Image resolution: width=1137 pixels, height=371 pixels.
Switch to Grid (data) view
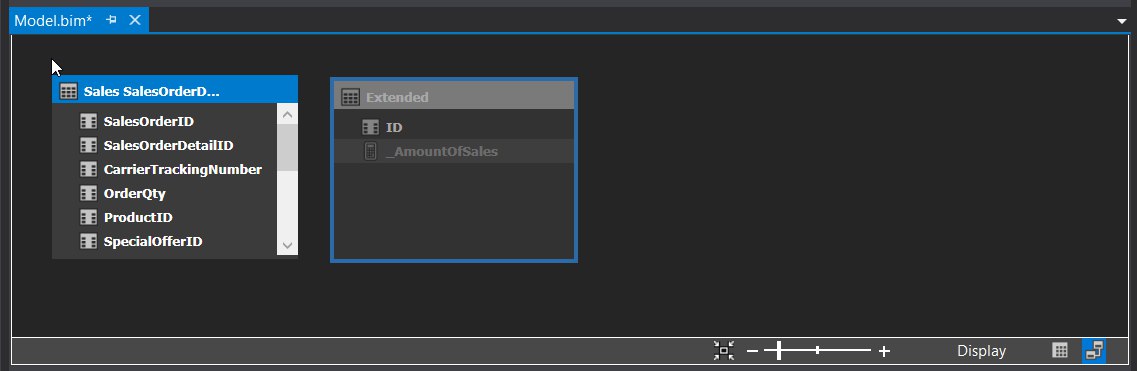1060,351
